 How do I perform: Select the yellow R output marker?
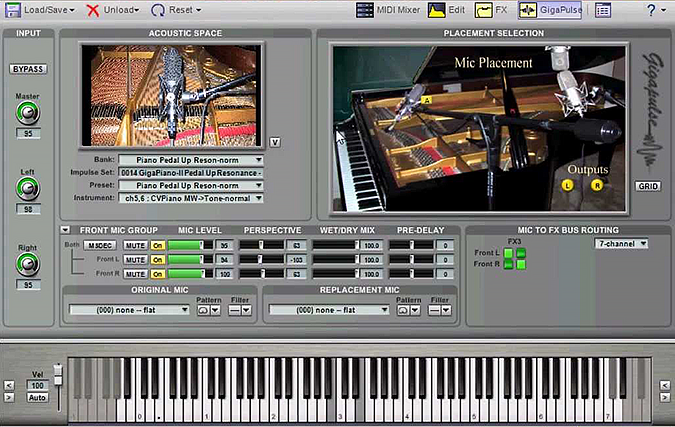tap(597, 186)
